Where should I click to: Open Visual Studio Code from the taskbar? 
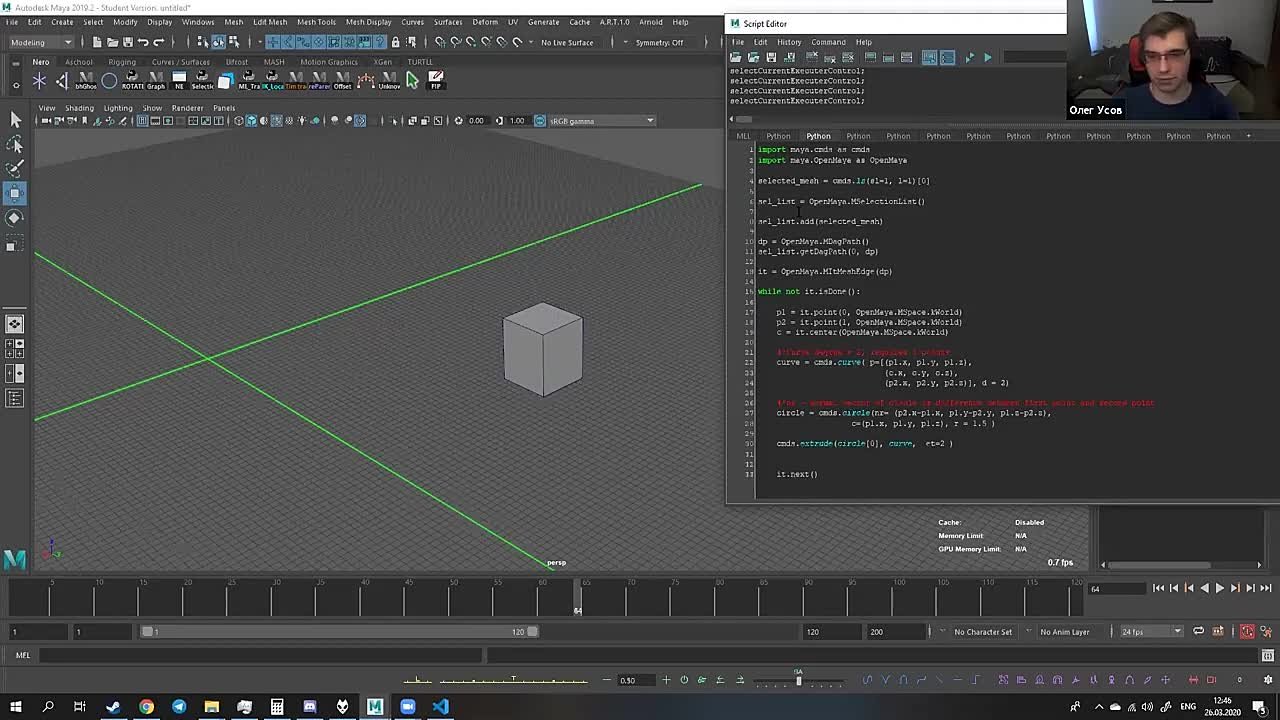440,707
